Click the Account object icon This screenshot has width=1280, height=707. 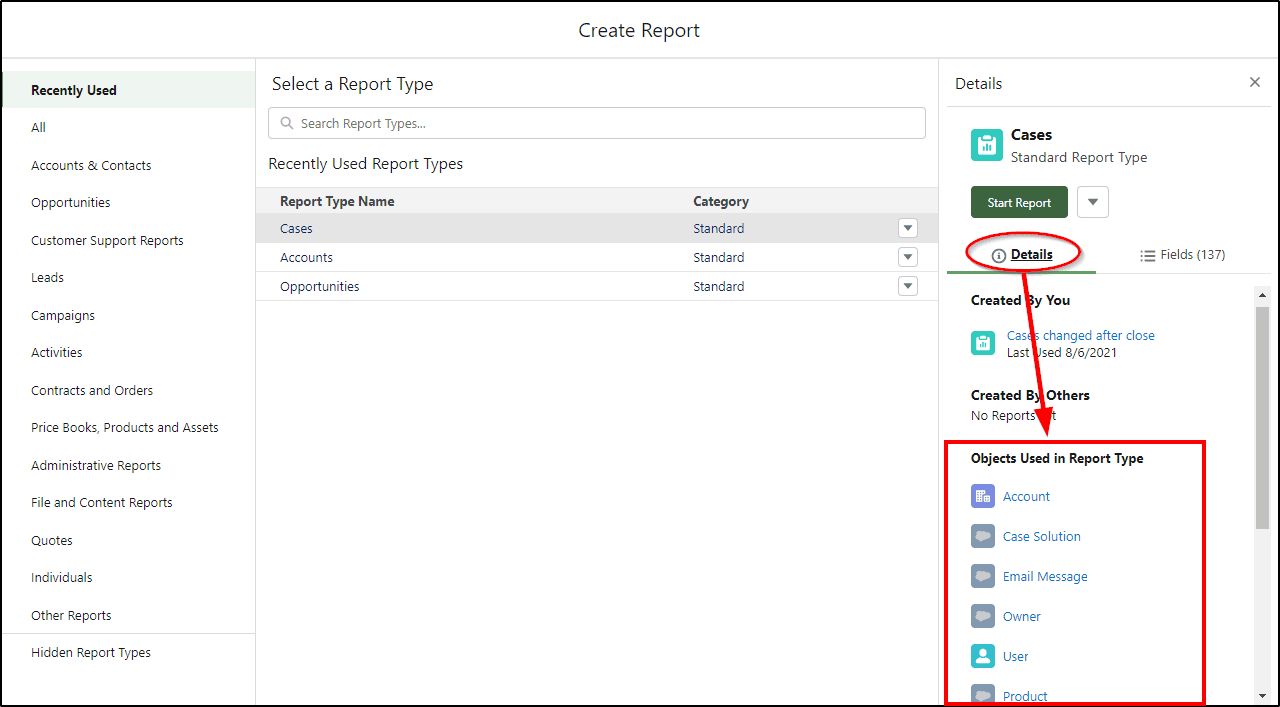(x=983, y=496)
